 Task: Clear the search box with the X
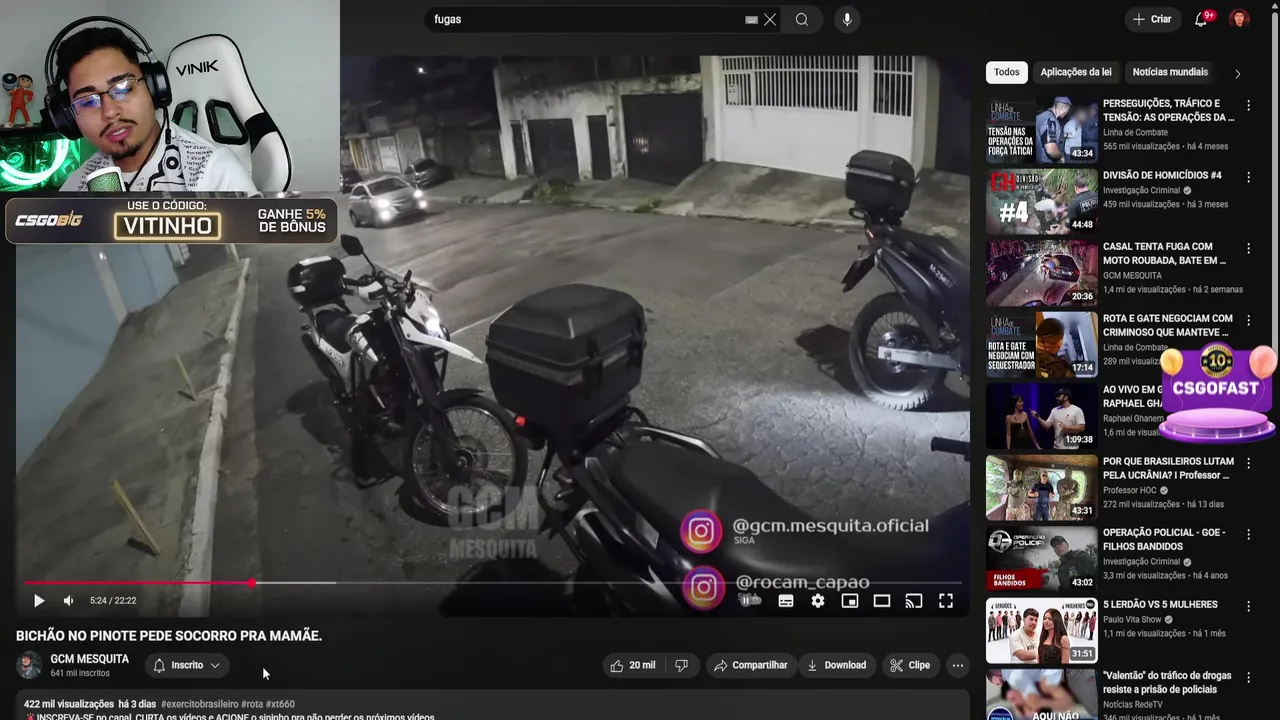tap(770, 19)
